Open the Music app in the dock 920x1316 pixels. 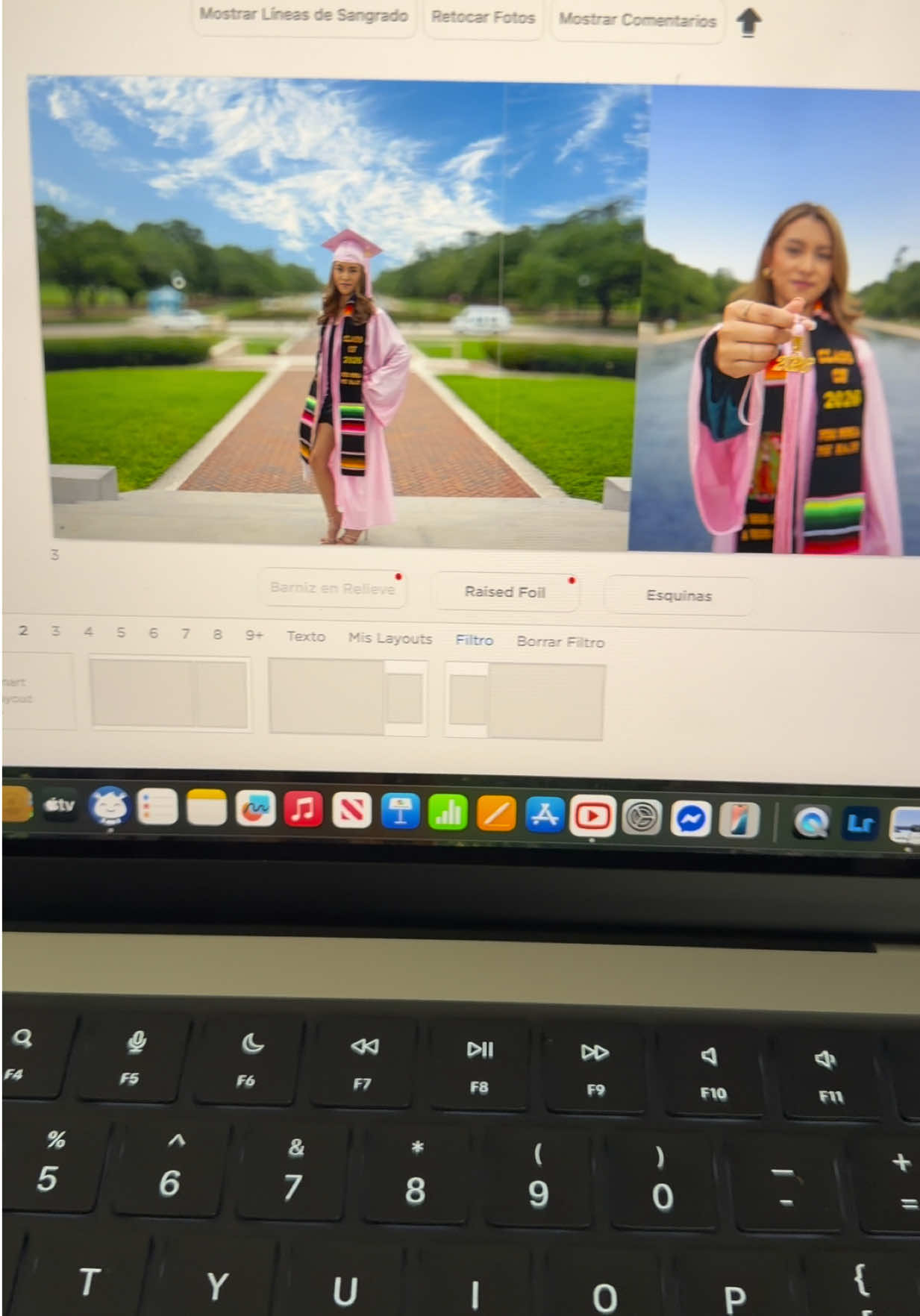[303, 809]
